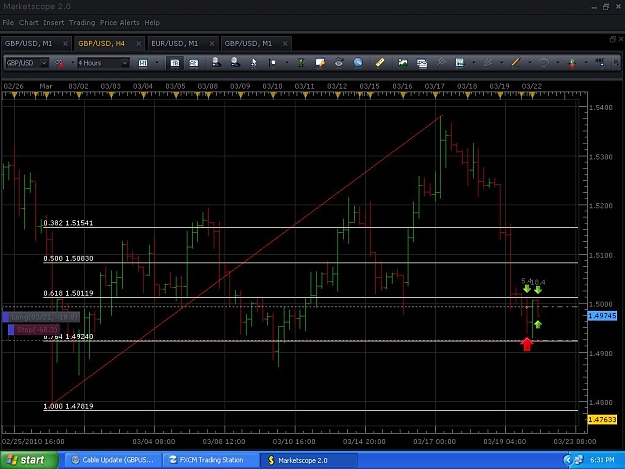Click the green figure toolbar icon
The image size is (625, 469).
301,63
